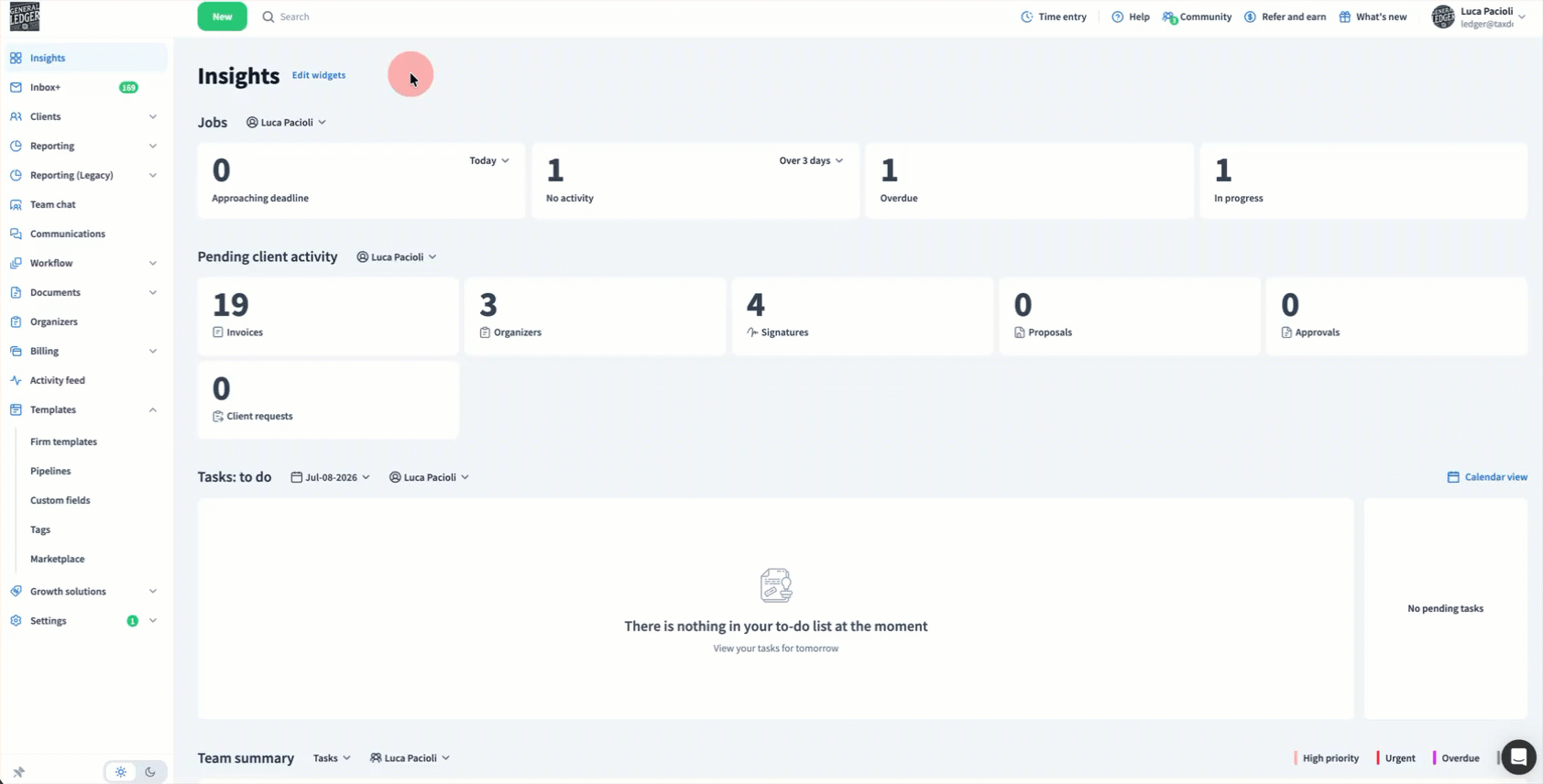Open the In progress jobs card

(1363, 180)
